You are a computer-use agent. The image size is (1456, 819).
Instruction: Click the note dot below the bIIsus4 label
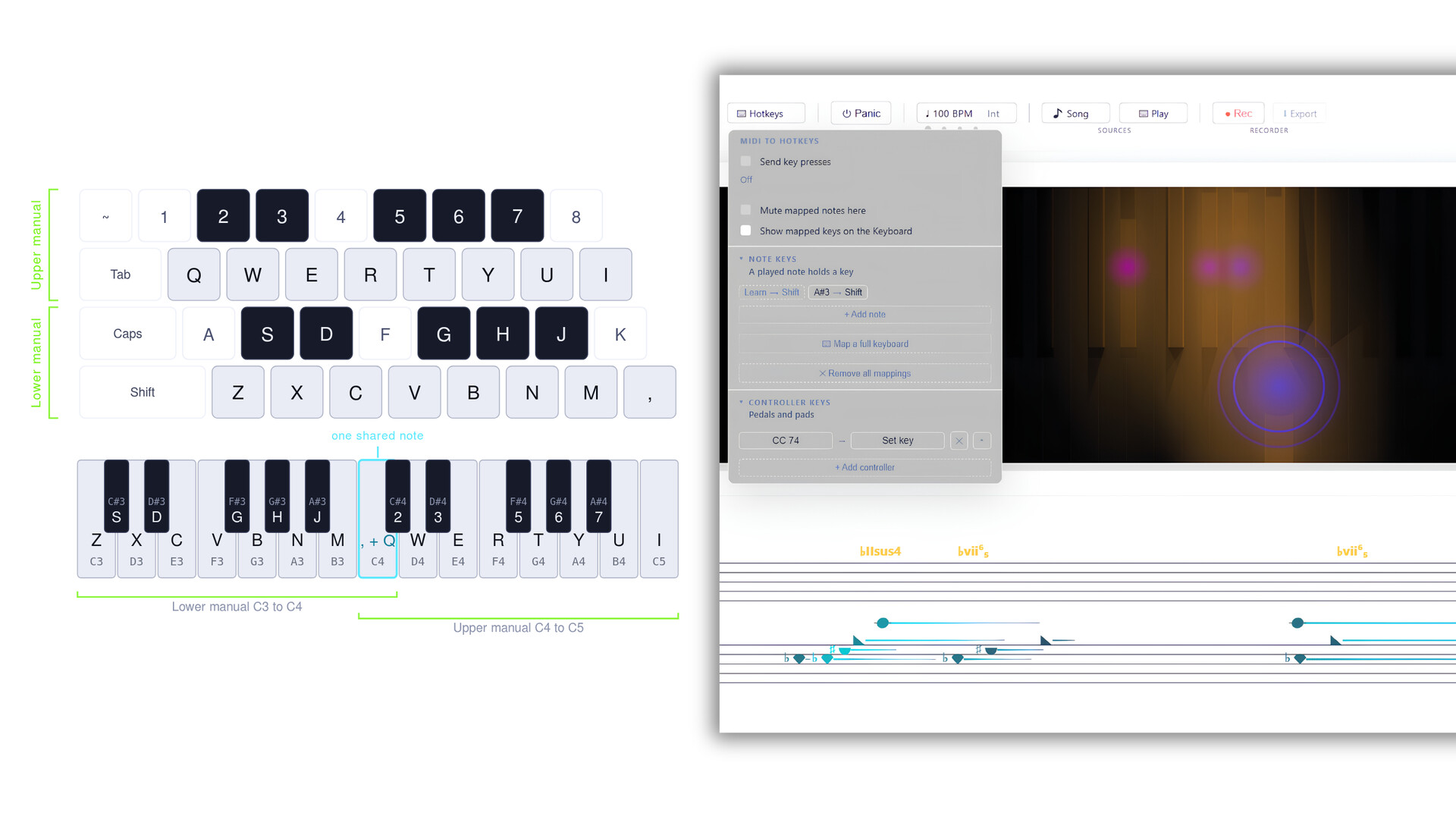point(882,623)
